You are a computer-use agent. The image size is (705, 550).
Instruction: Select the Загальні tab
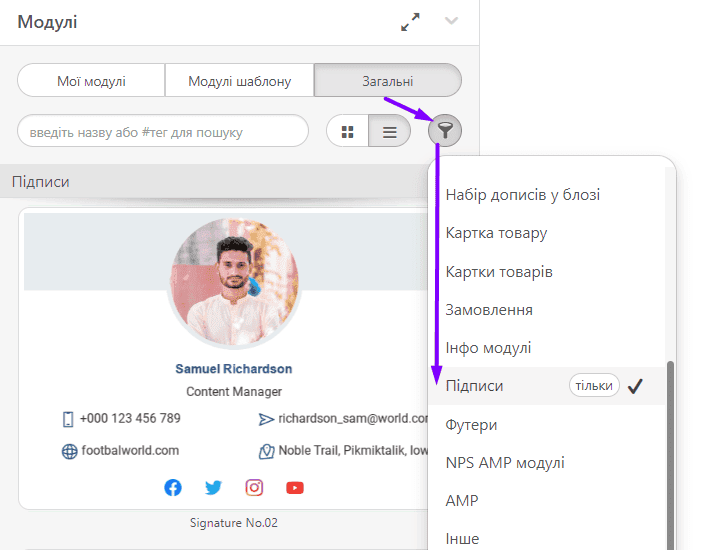tap(387, 81)
